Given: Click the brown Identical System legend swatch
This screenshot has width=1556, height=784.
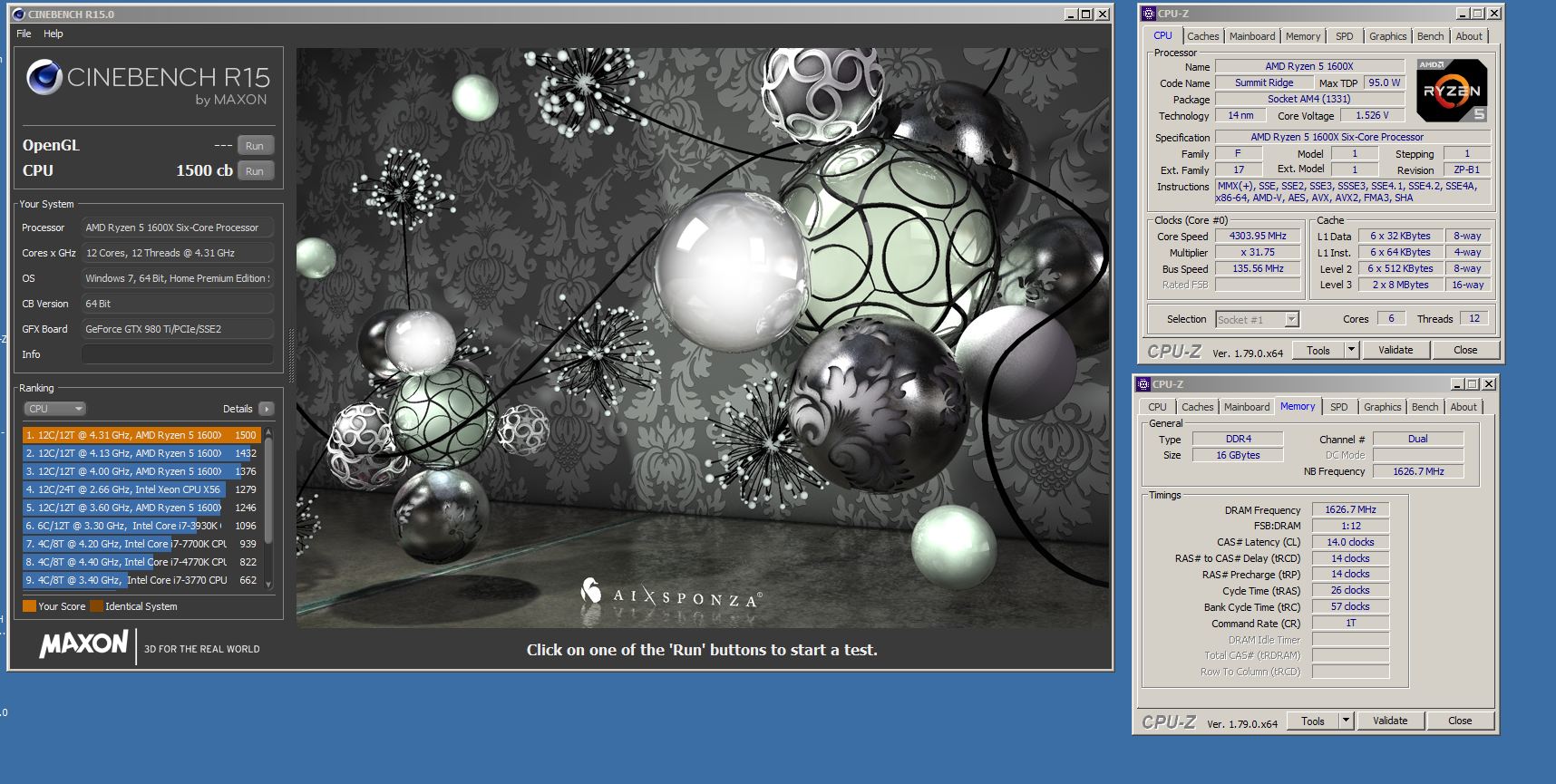Looking at the screenshot, I should click(x=96, y=606).
